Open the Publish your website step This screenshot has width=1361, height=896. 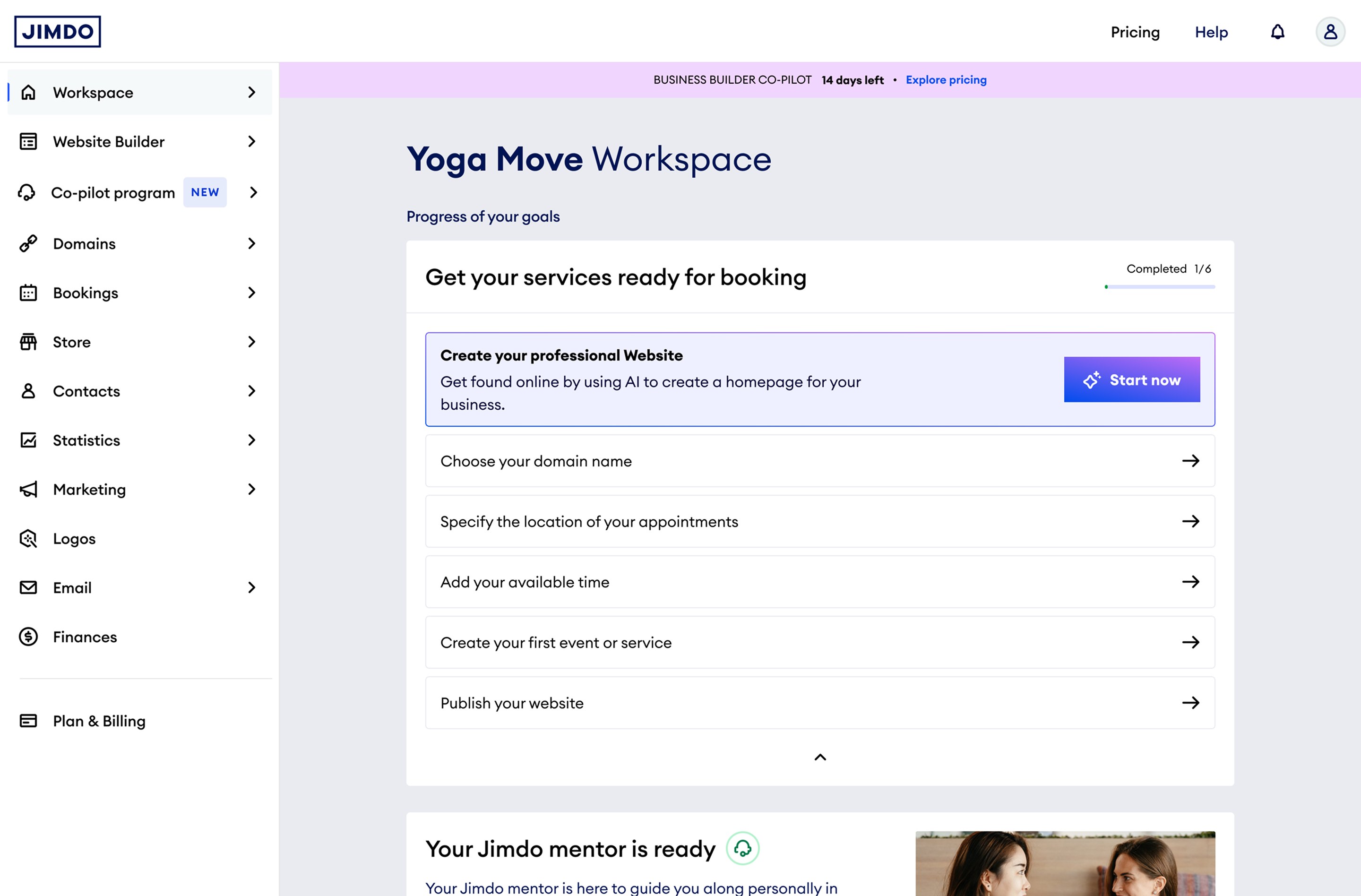(x=820, y=703)
